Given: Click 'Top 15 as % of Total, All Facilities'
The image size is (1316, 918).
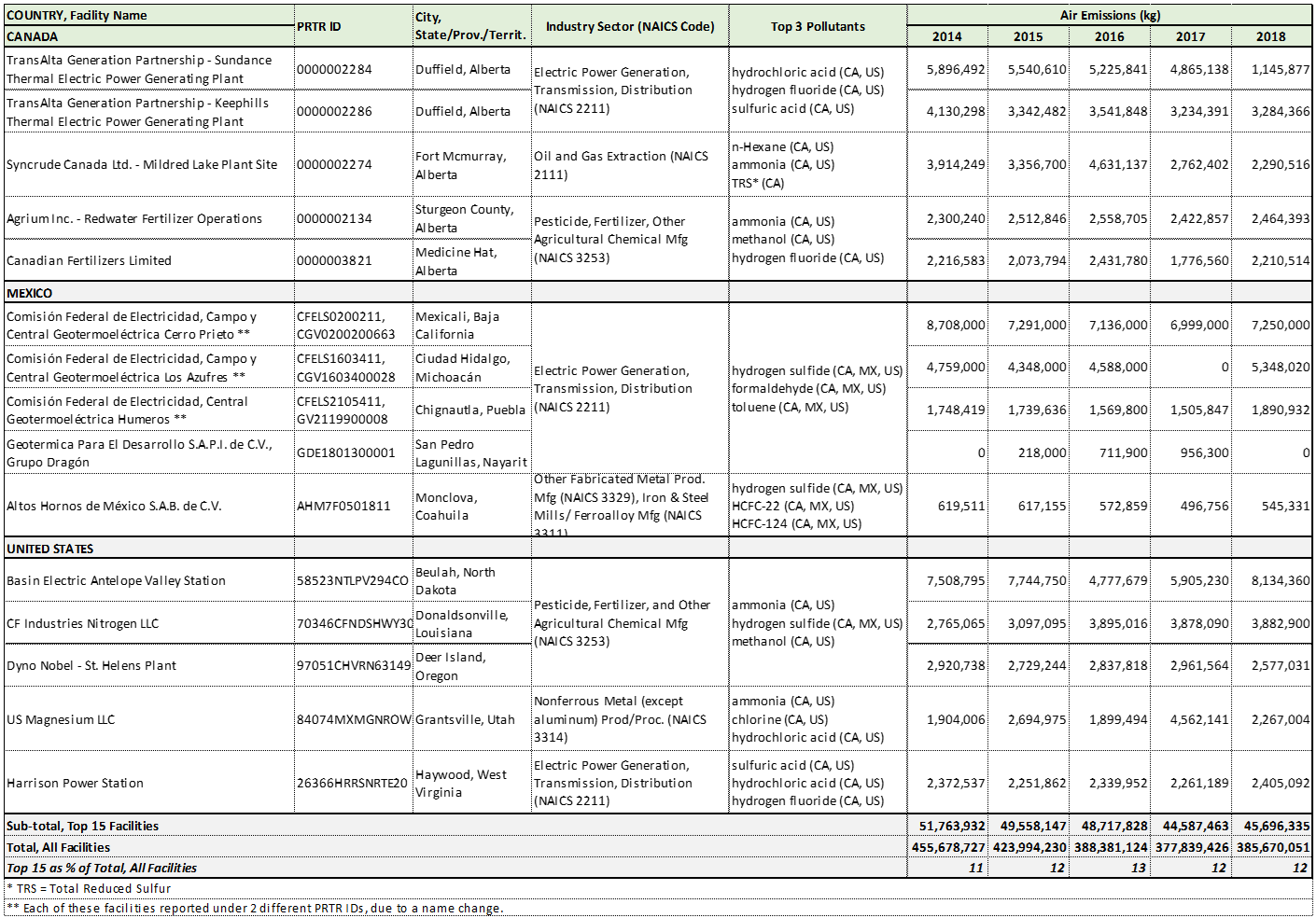Looking at the screenshot, I should tap(102, 868).
